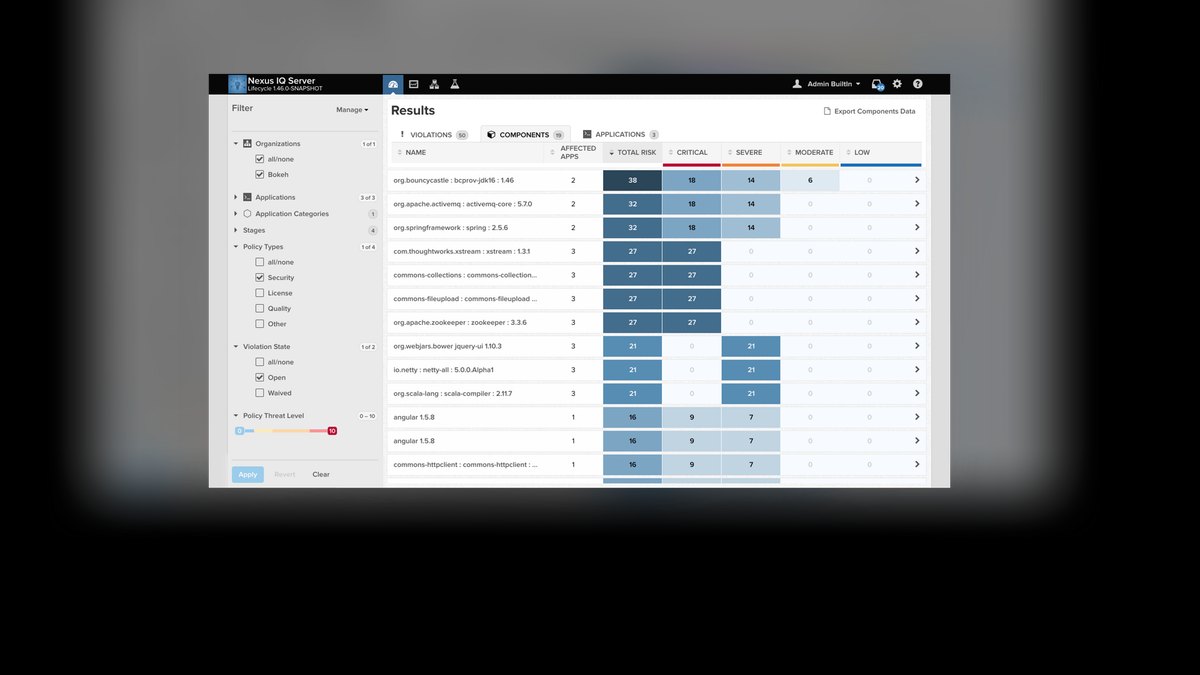This screenshot has width=1200, height=675.
Task: Open row details arrow for io.netty
Action: click(x=917, y=369)
